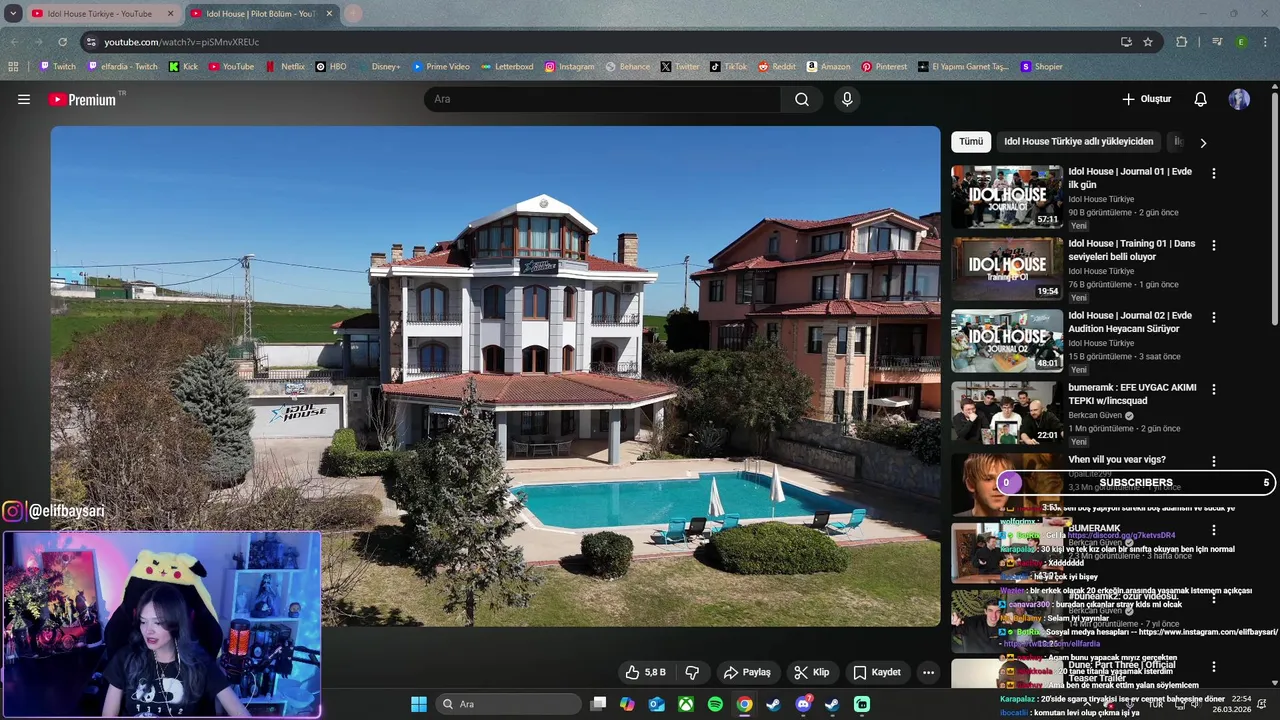Focus the YouTube Ara search field
1280x720 pixels.
[x=602, y=99]
